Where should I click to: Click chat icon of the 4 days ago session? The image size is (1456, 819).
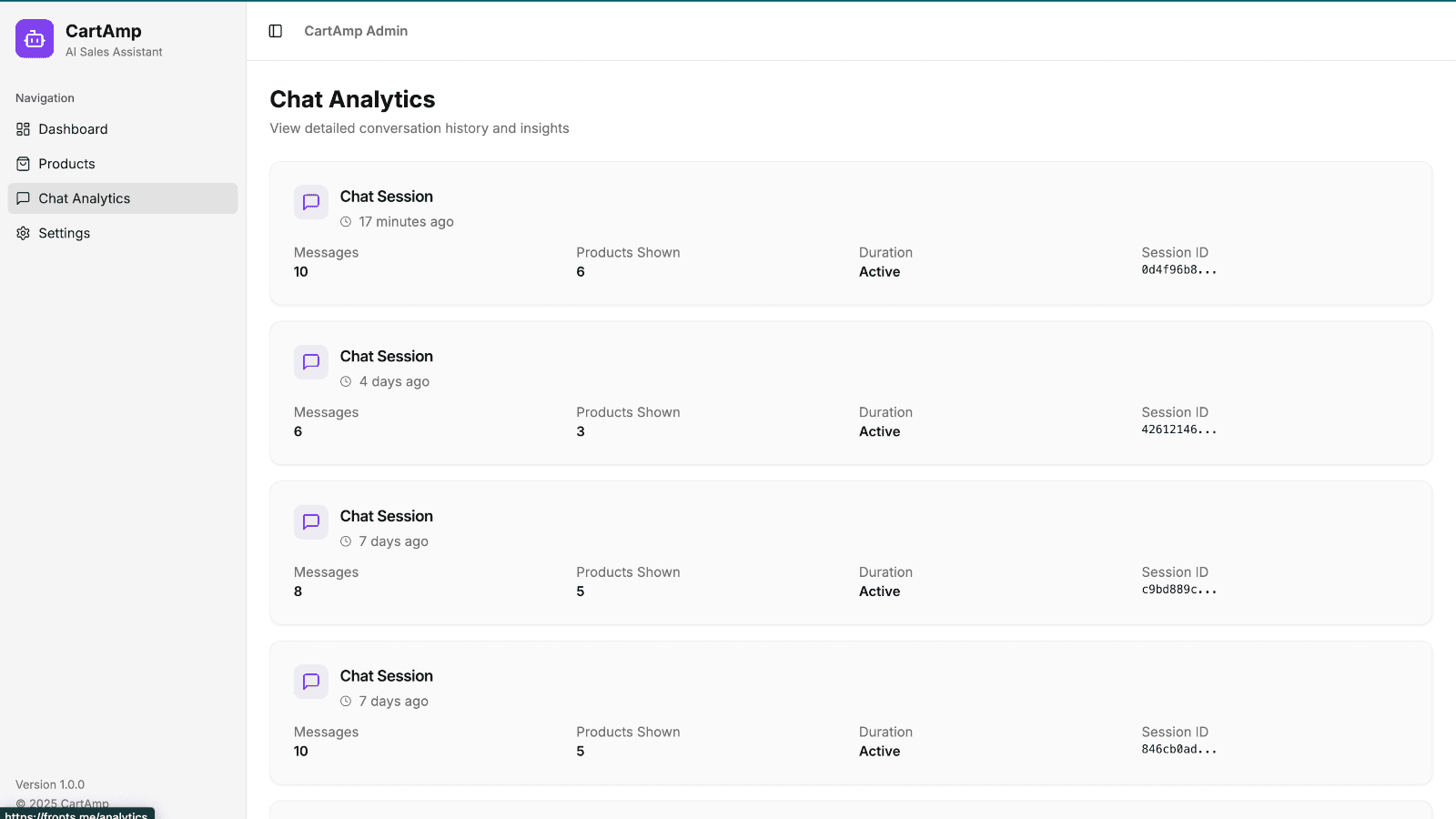click(311, 362)
